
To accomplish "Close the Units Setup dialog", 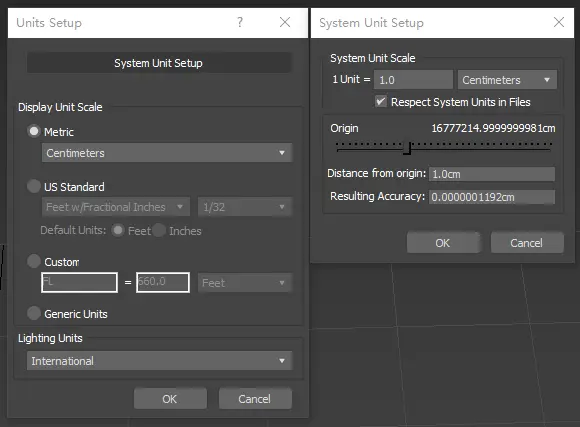I will pyautogui.click(x=285, y=22).
